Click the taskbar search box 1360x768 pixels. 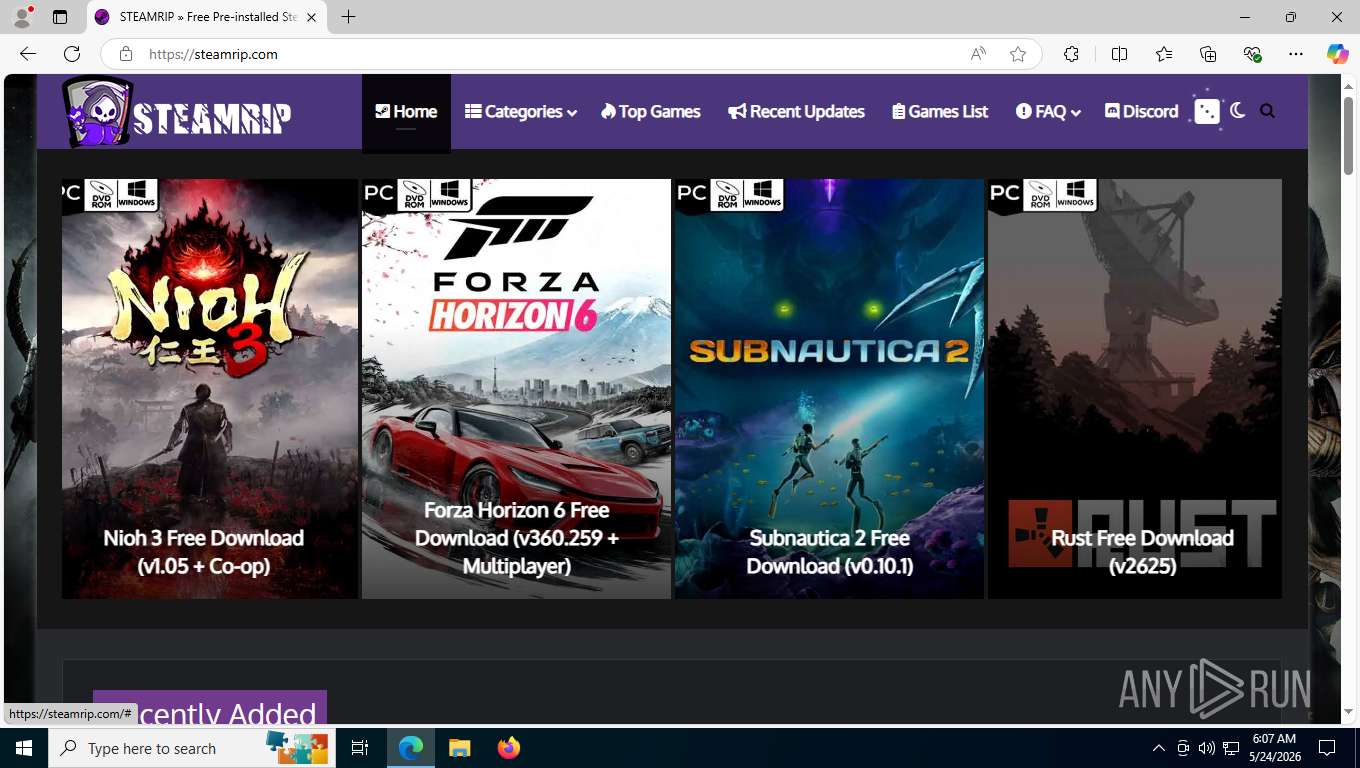pyautogui.click(x=190, y=748)
